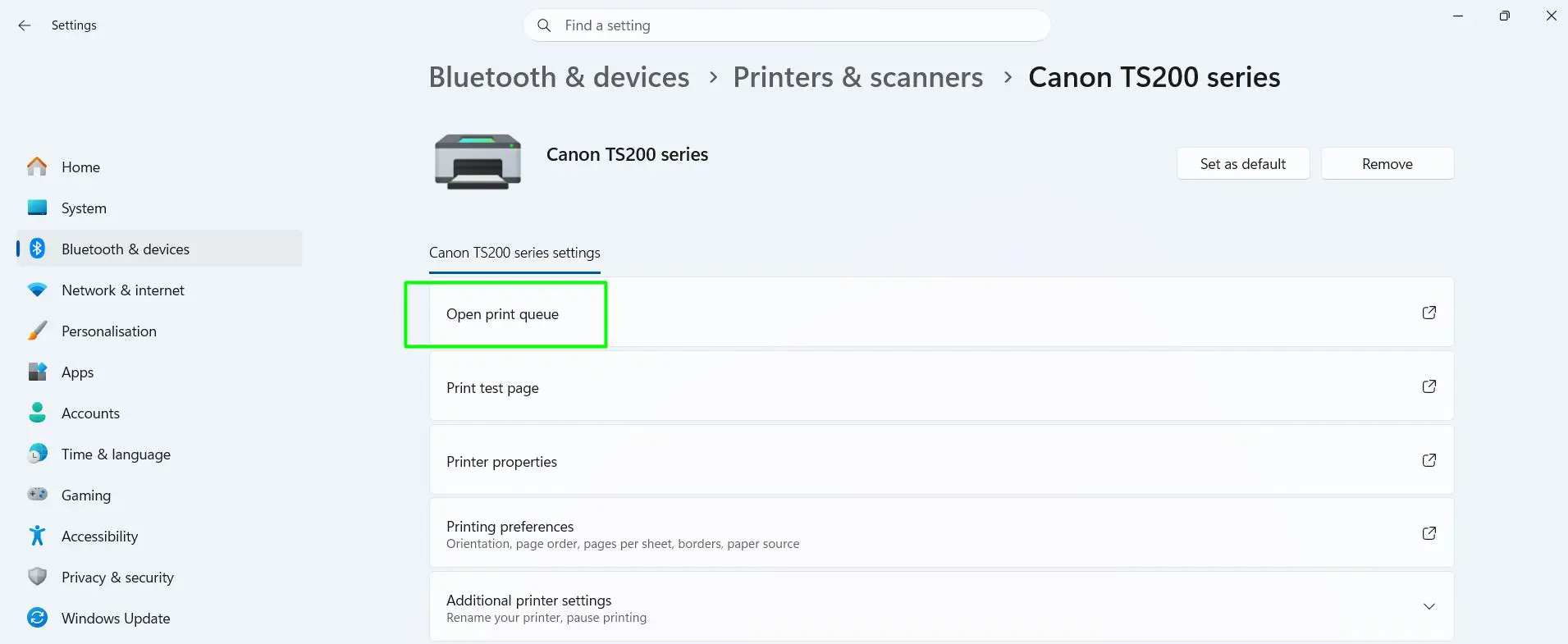
Task: Open Printing preferences
Action: point(941,533)
